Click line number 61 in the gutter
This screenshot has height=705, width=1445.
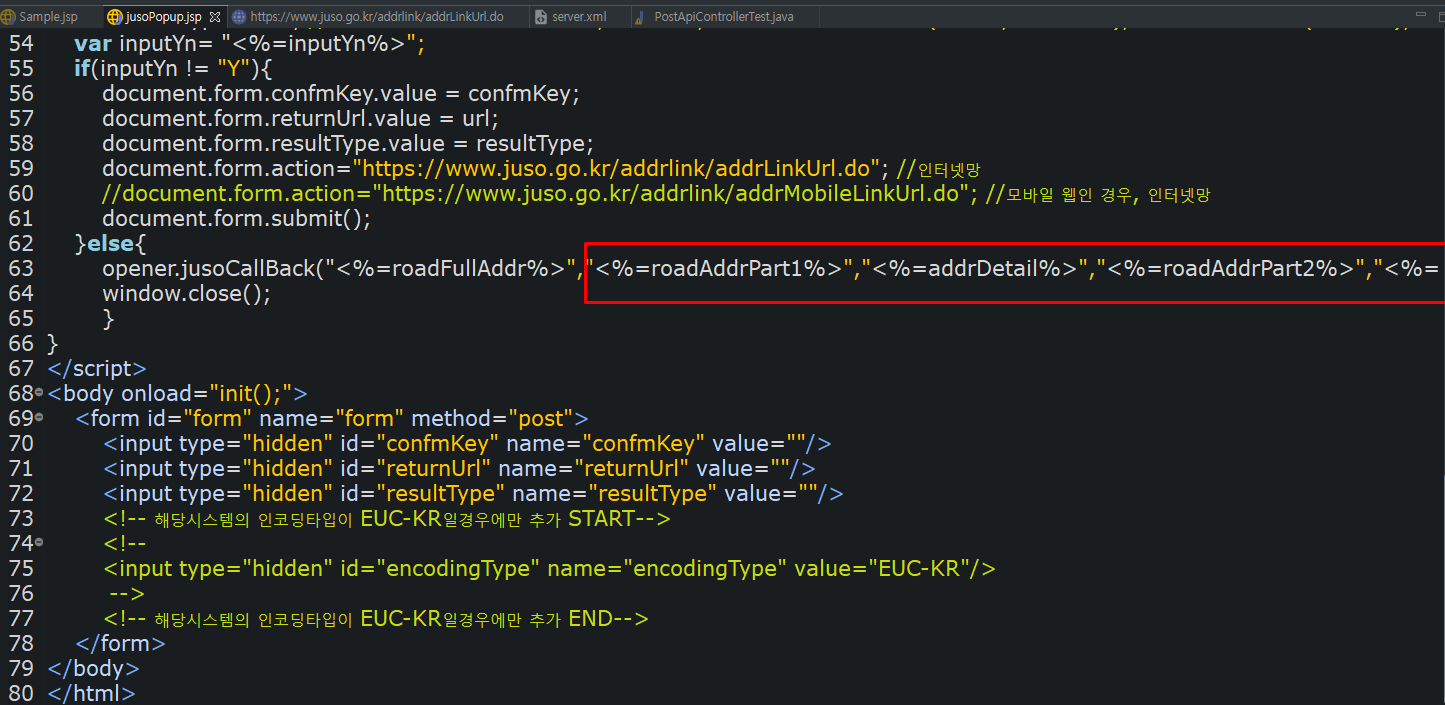tap(21, 218)
